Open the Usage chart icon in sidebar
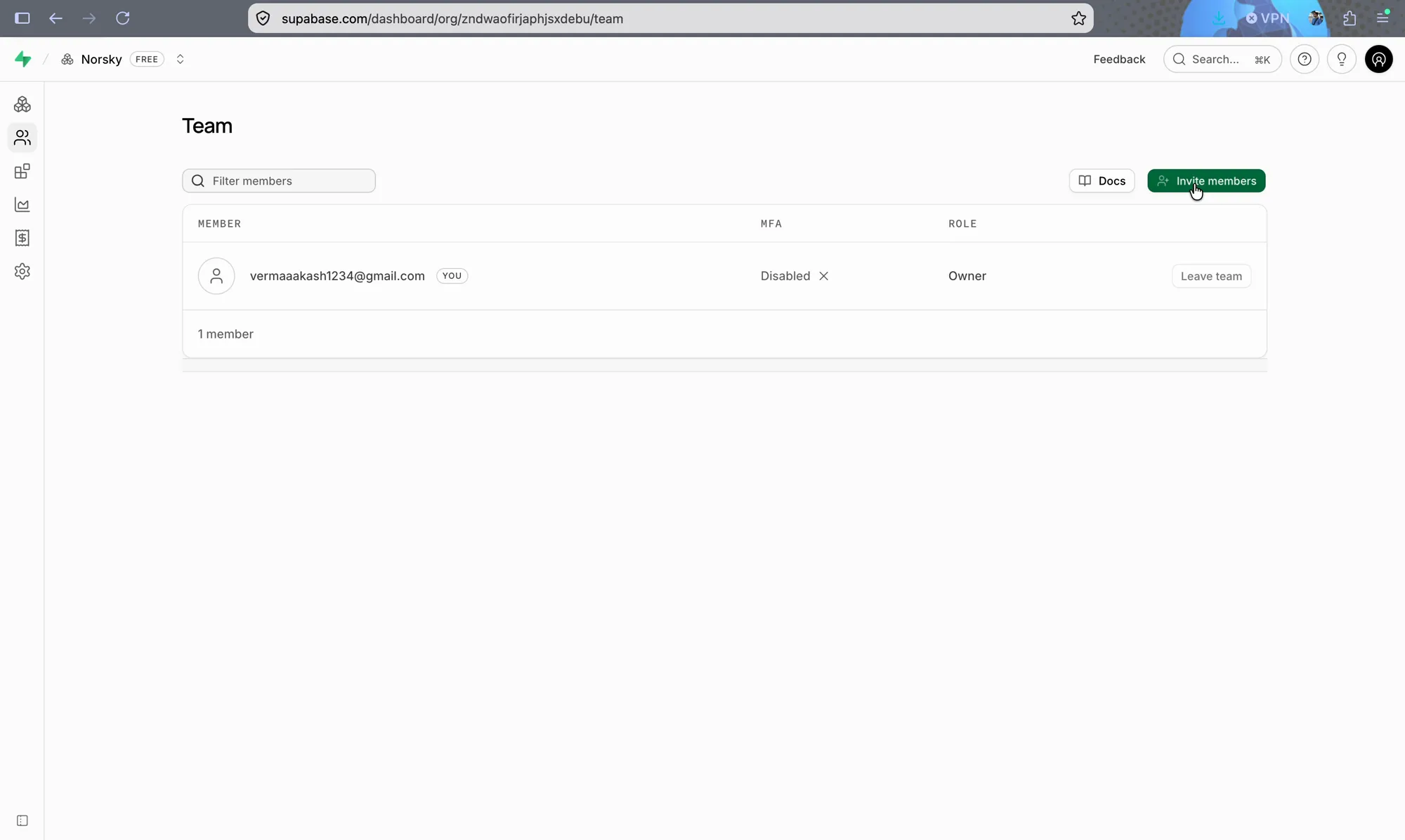The height and width of the screenshot is (840, 1405). [22, 204]
